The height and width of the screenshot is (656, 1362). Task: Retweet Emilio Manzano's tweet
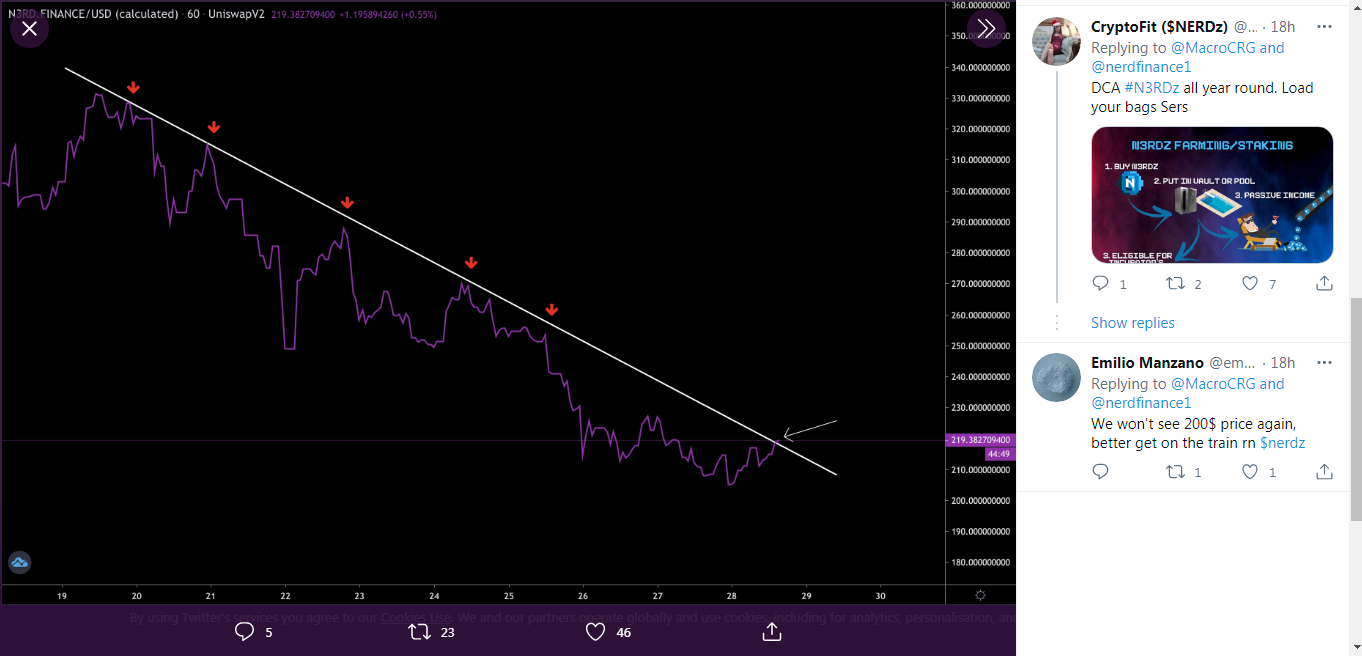point(1176,471)
